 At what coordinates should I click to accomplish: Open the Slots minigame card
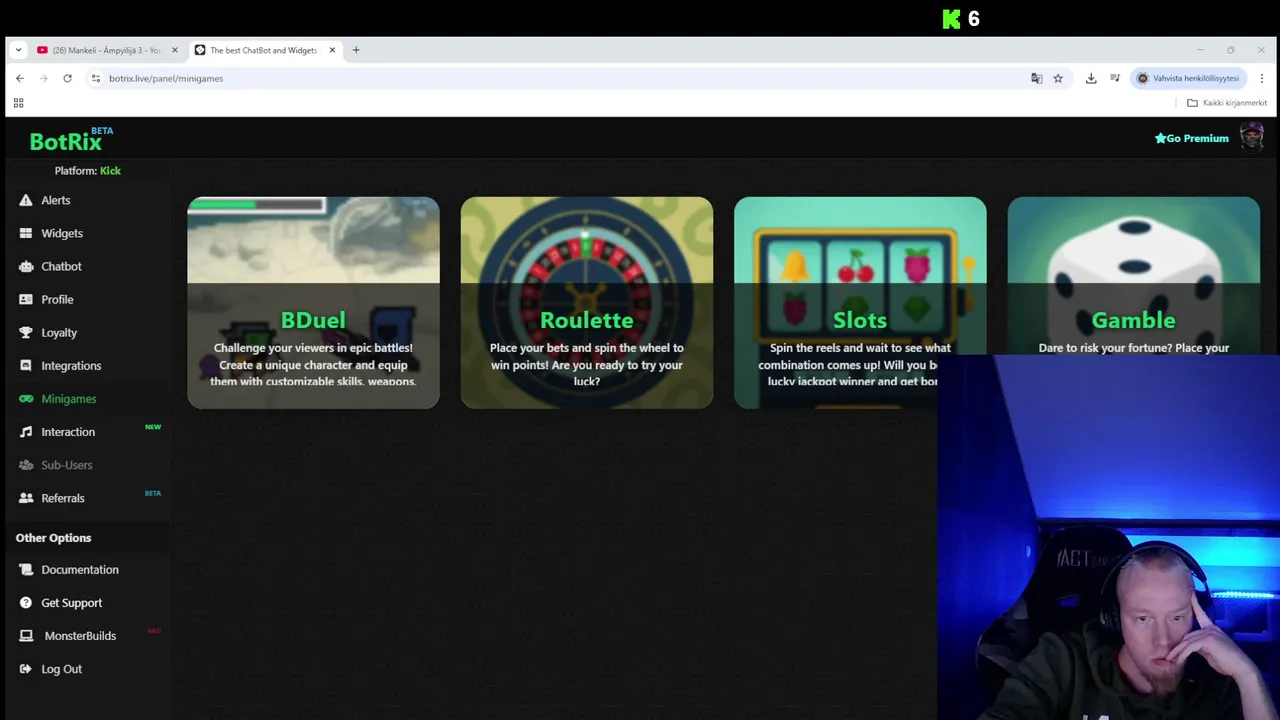pos(860,302)
